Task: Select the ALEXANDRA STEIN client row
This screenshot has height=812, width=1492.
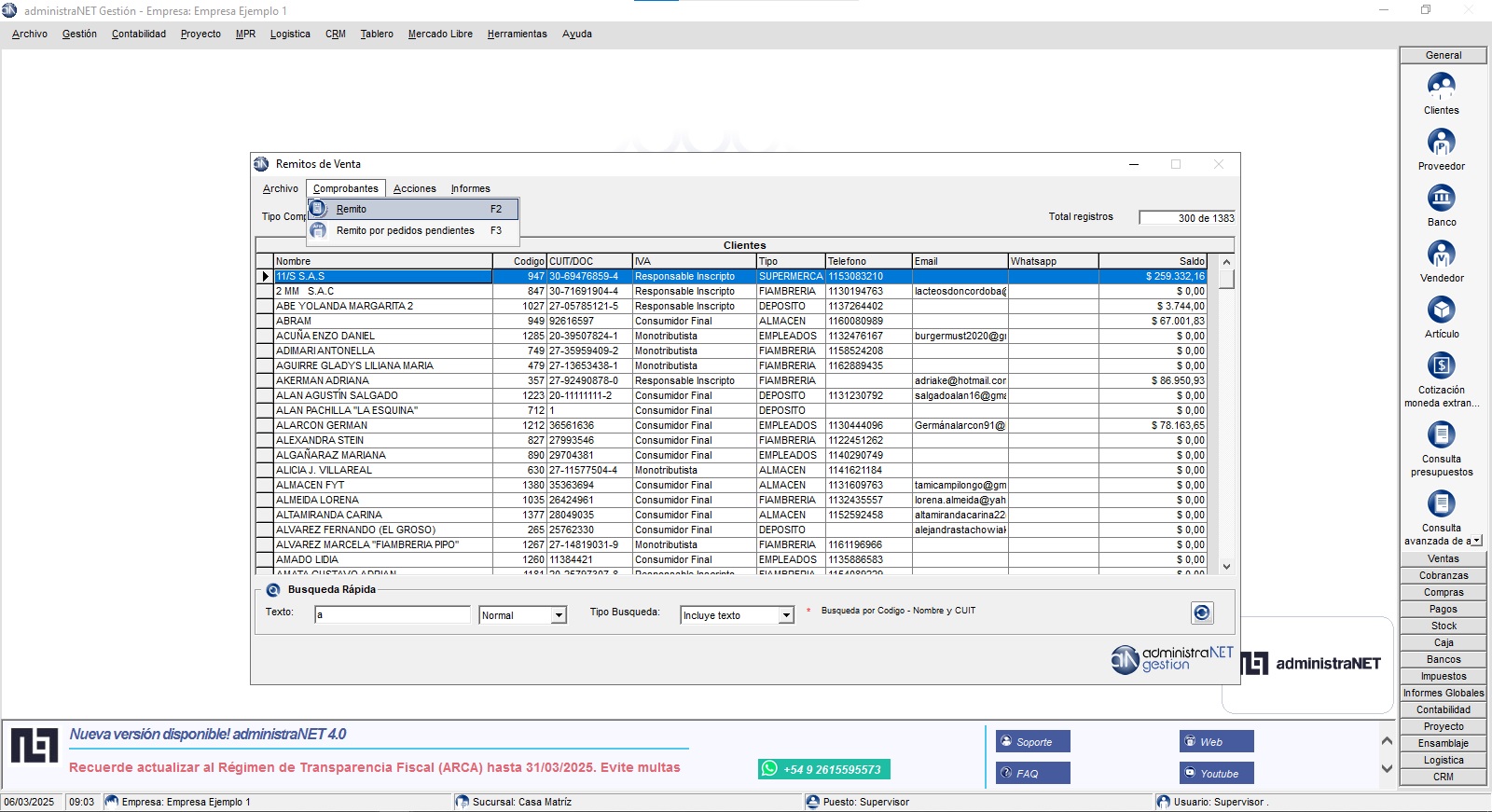Action: click(x=731, y=441)
